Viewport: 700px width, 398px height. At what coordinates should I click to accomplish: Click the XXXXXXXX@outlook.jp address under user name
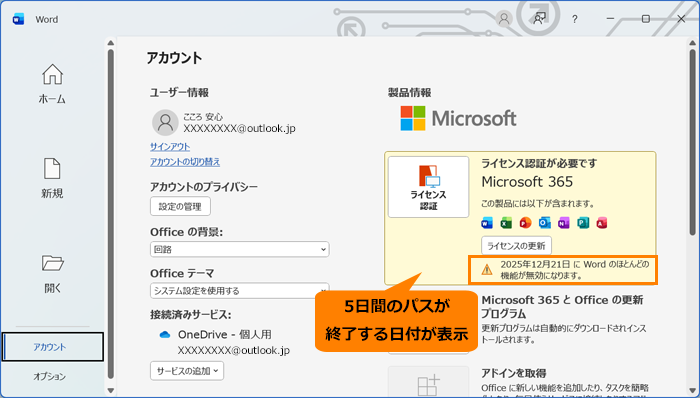239,129
